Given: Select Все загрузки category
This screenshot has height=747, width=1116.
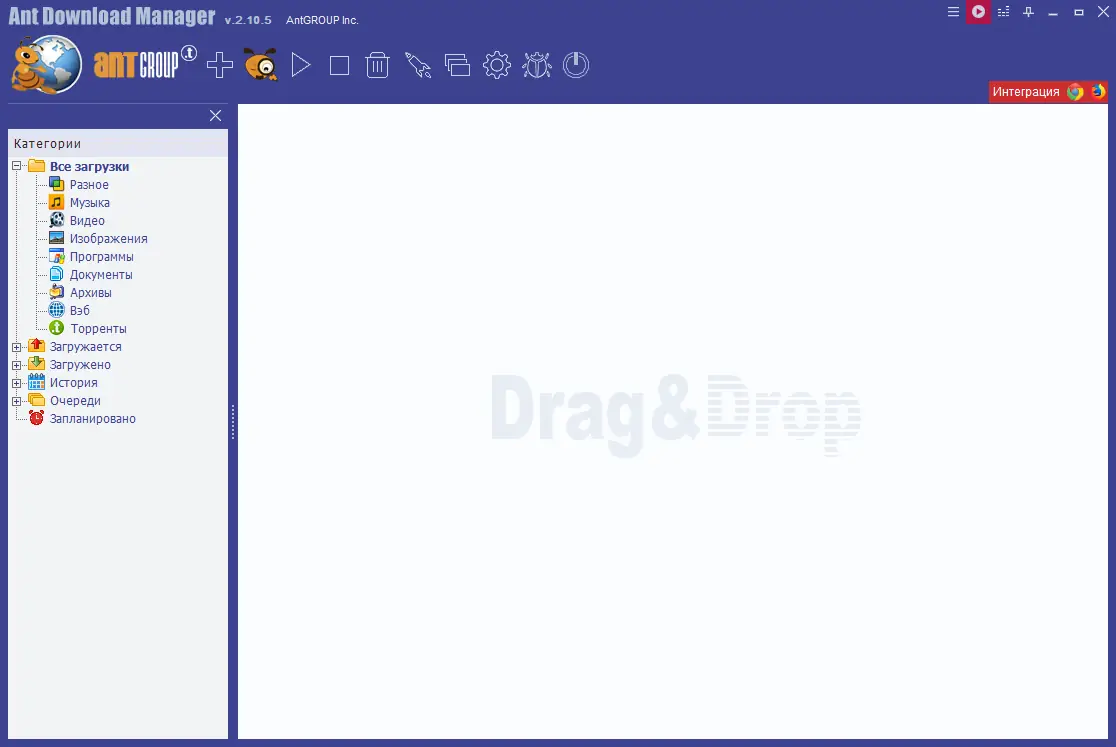Looking at the screenshot, I should pos(89,166).
